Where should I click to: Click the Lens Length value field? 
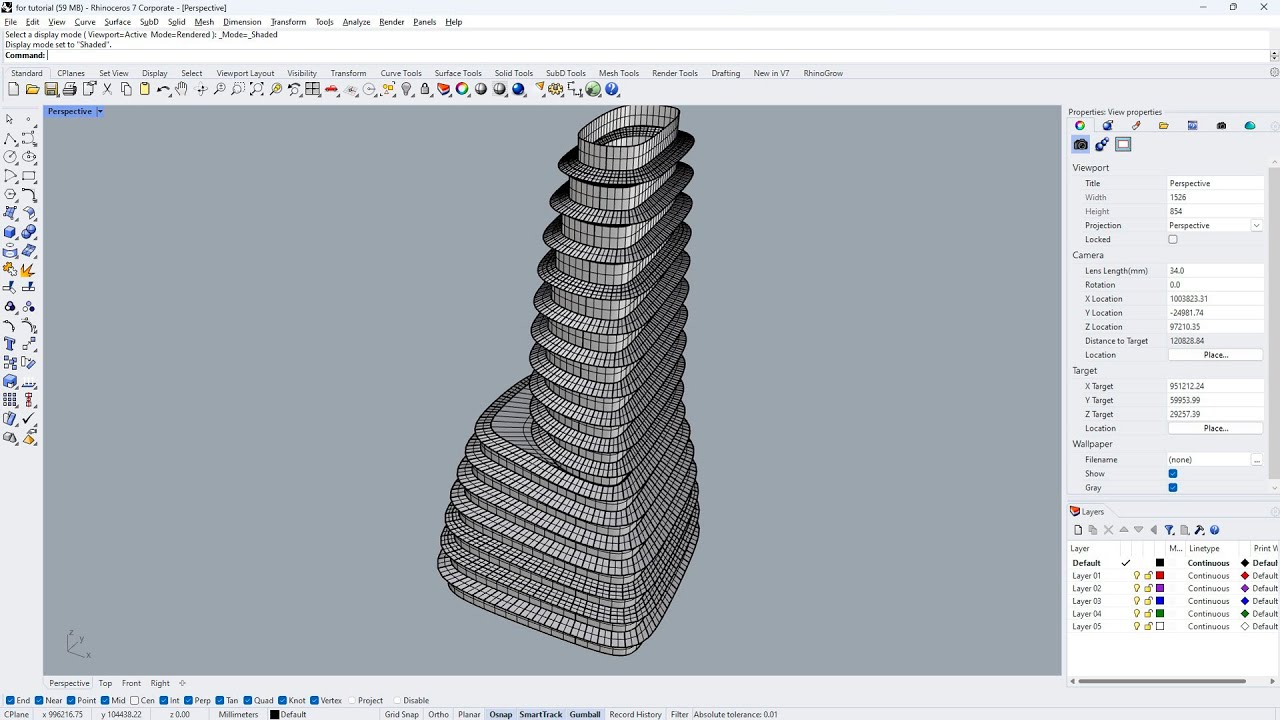click(1215, 271)
